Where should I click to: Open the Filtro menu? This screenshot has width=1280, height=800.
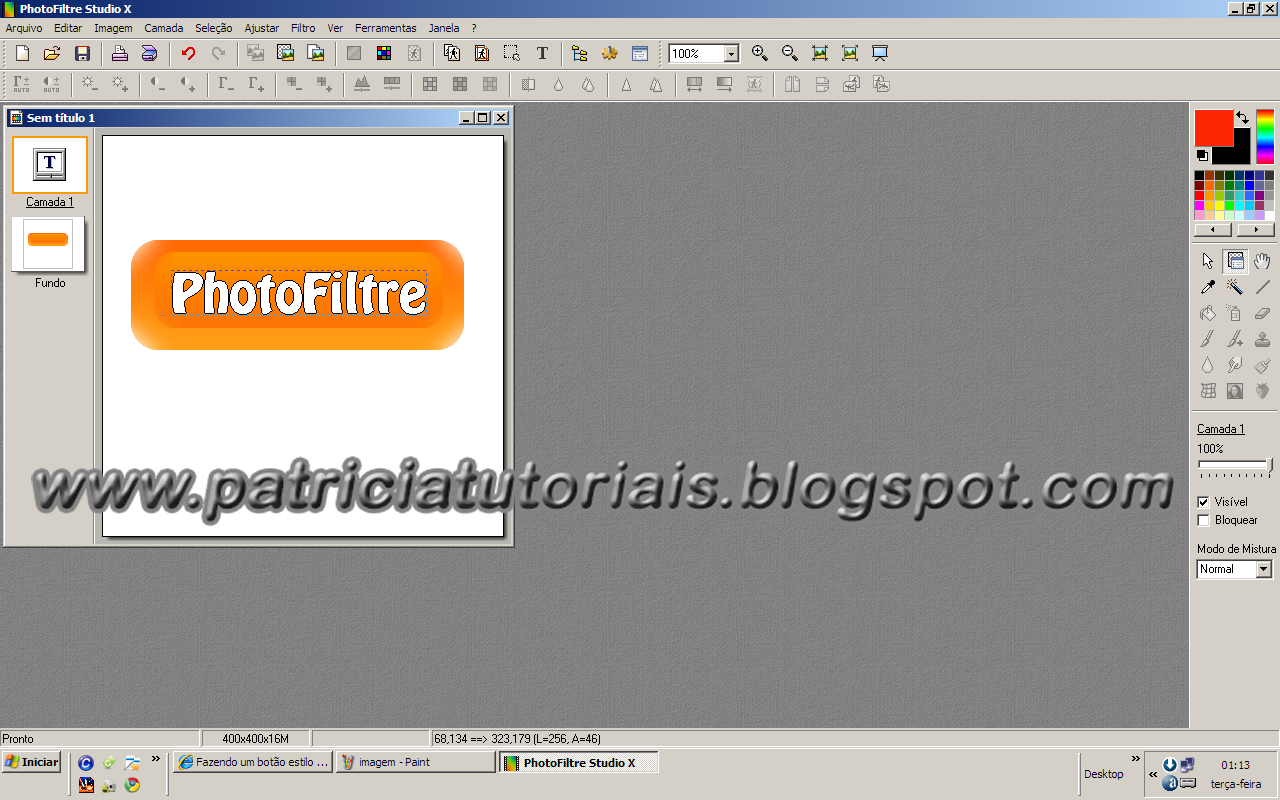point(302,27)
